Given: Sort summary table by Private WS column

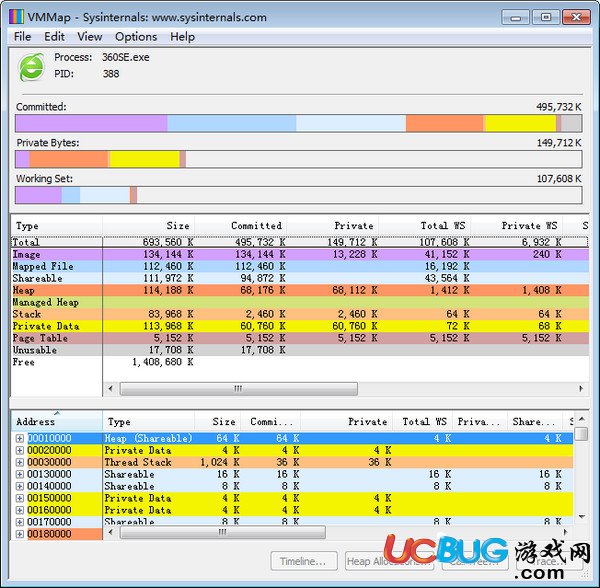Looking at the screenshot, I should tap(517, 226).
